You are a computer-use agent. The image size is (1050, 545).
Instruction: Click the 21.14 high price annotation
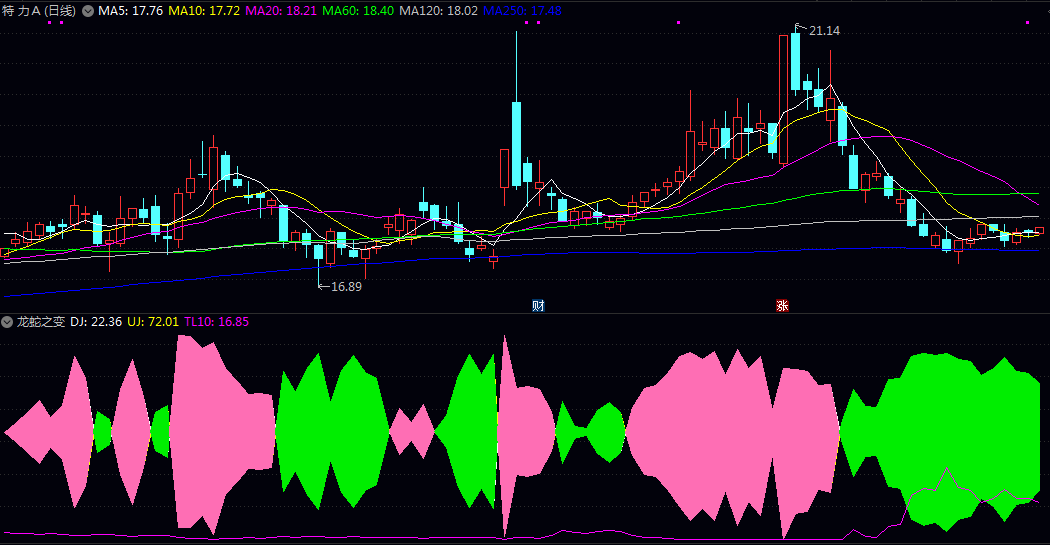823,31
